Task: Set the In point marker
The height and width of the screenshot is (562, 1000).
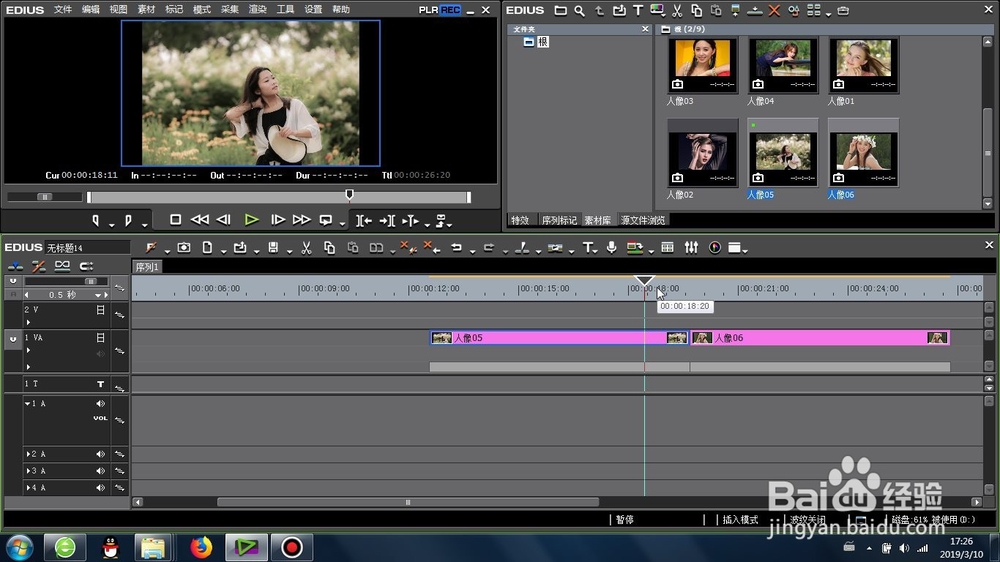Action: tap(96, 221)
